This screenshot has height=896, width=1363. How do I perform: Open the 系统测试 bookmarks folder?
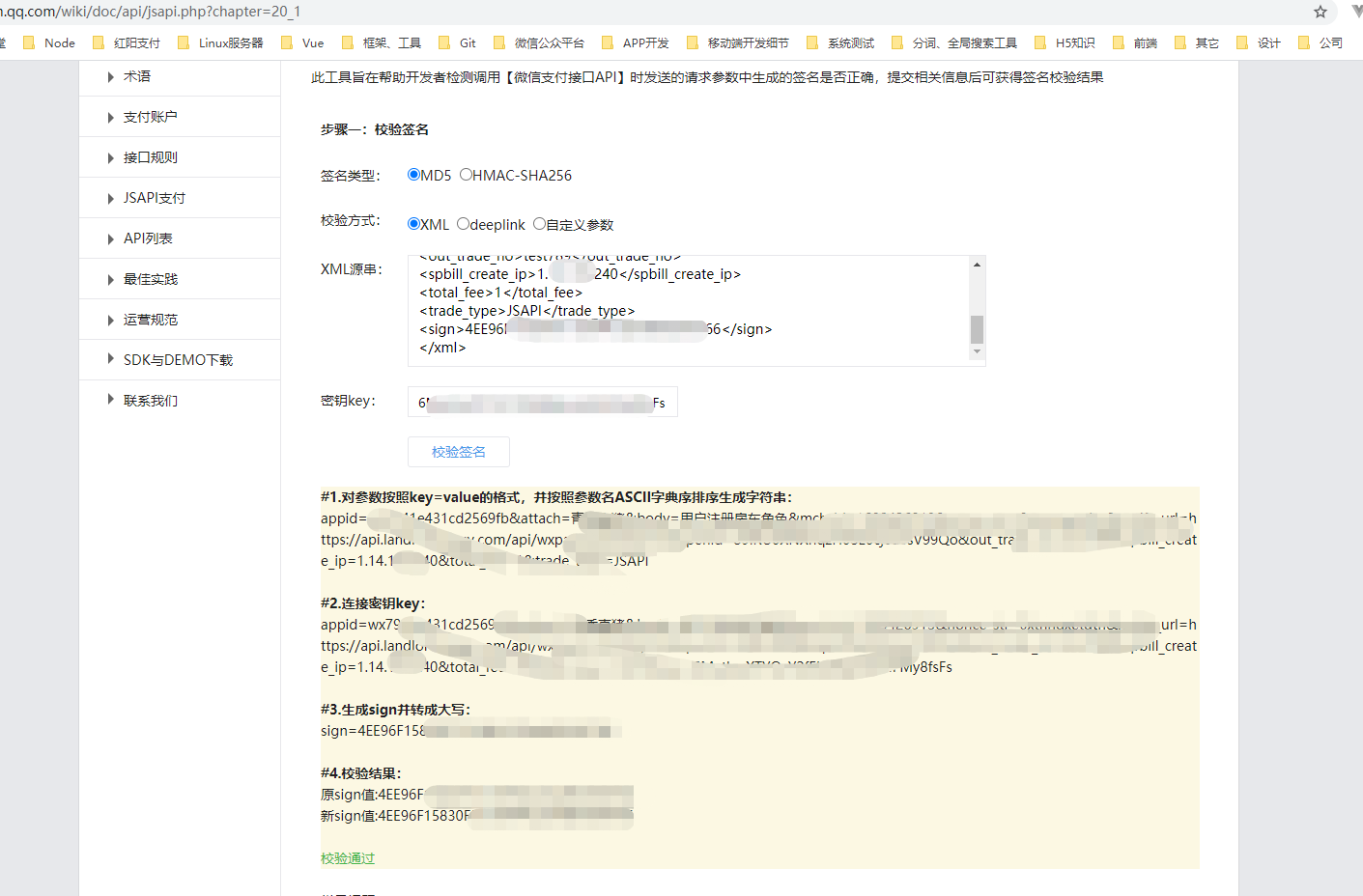pyautogui.click(x=840, y=42)
